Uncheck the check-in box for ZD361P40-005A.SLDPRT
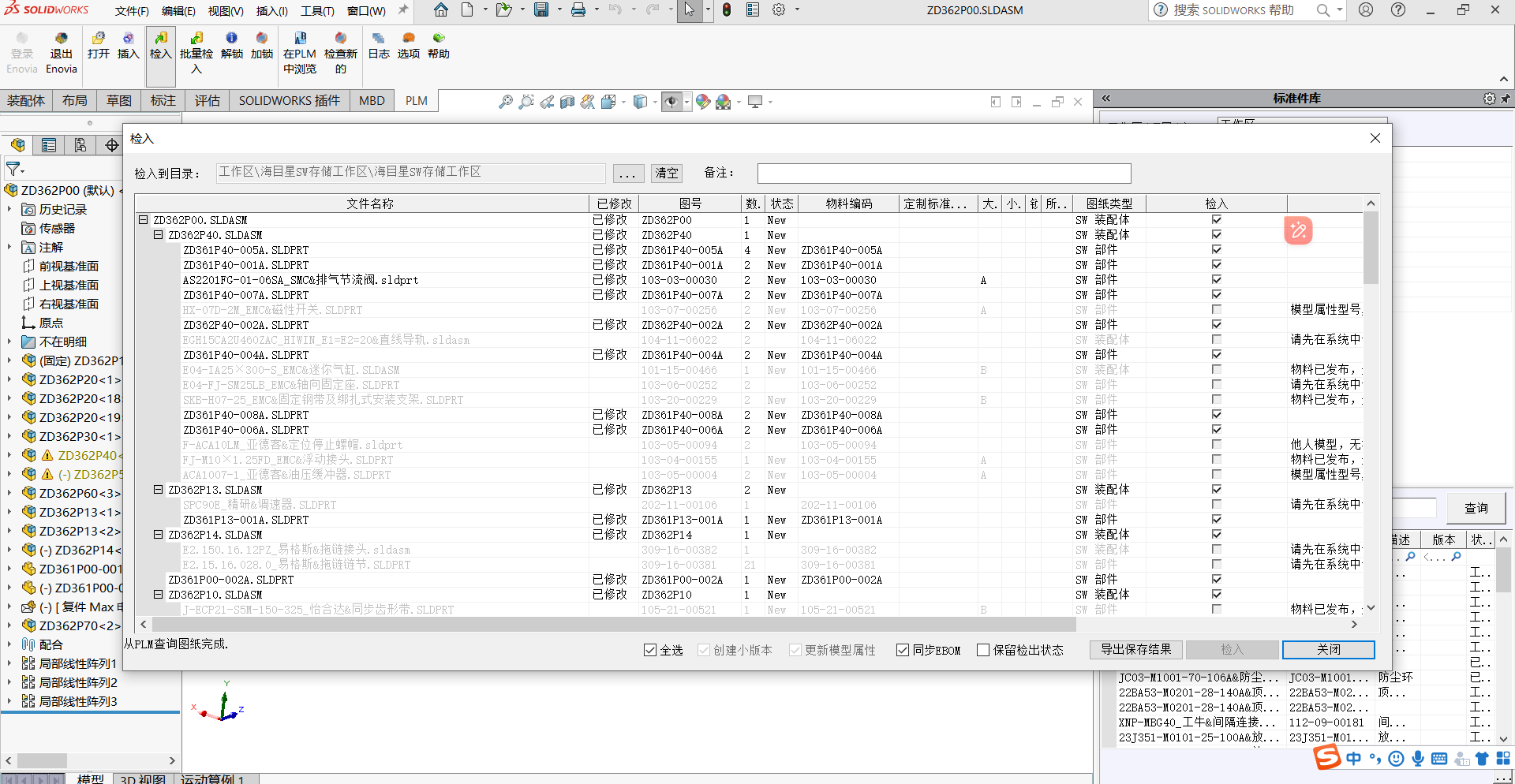The height and width of the screenshot is (784, 1515). pyautogui.click(x=1217, y=250)
